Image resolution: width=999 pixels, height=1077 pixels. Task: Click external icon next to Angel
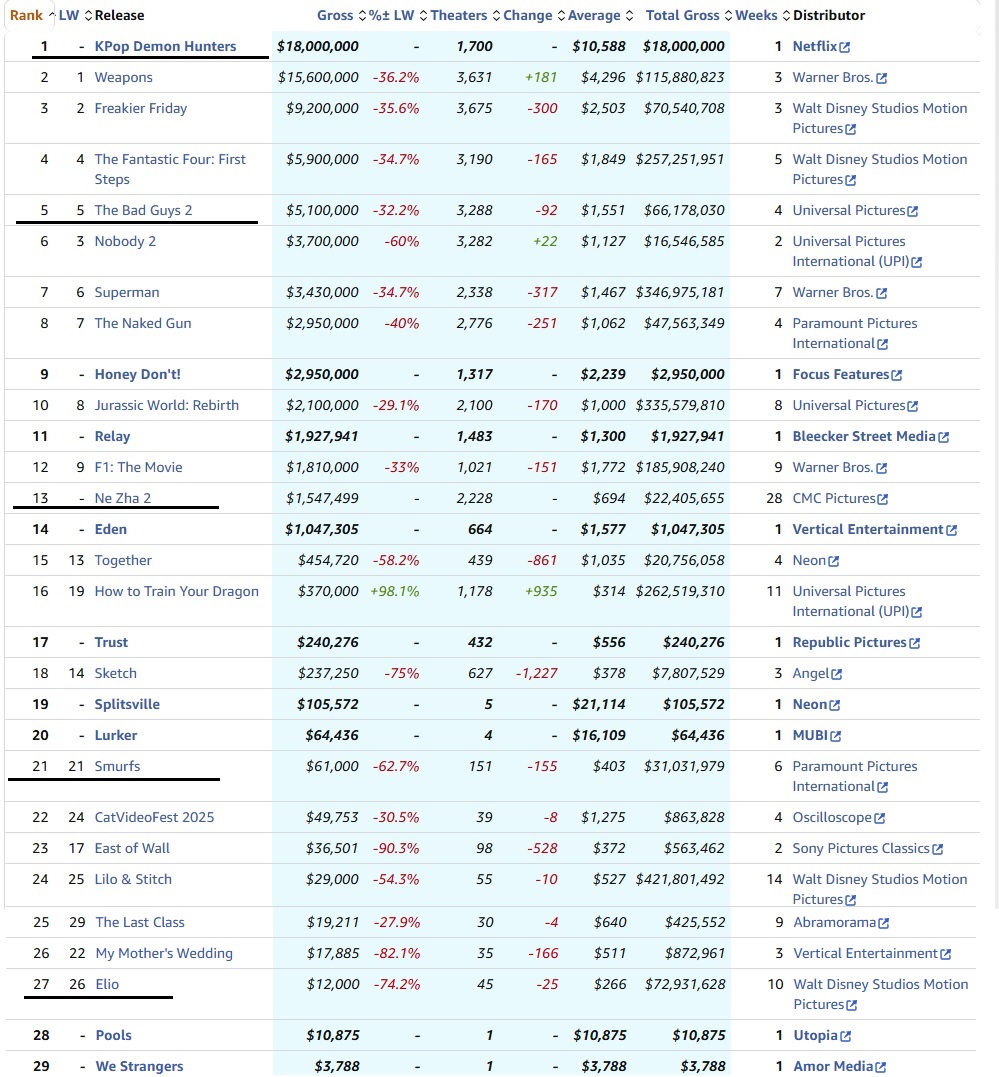click(x=837, y=674)
